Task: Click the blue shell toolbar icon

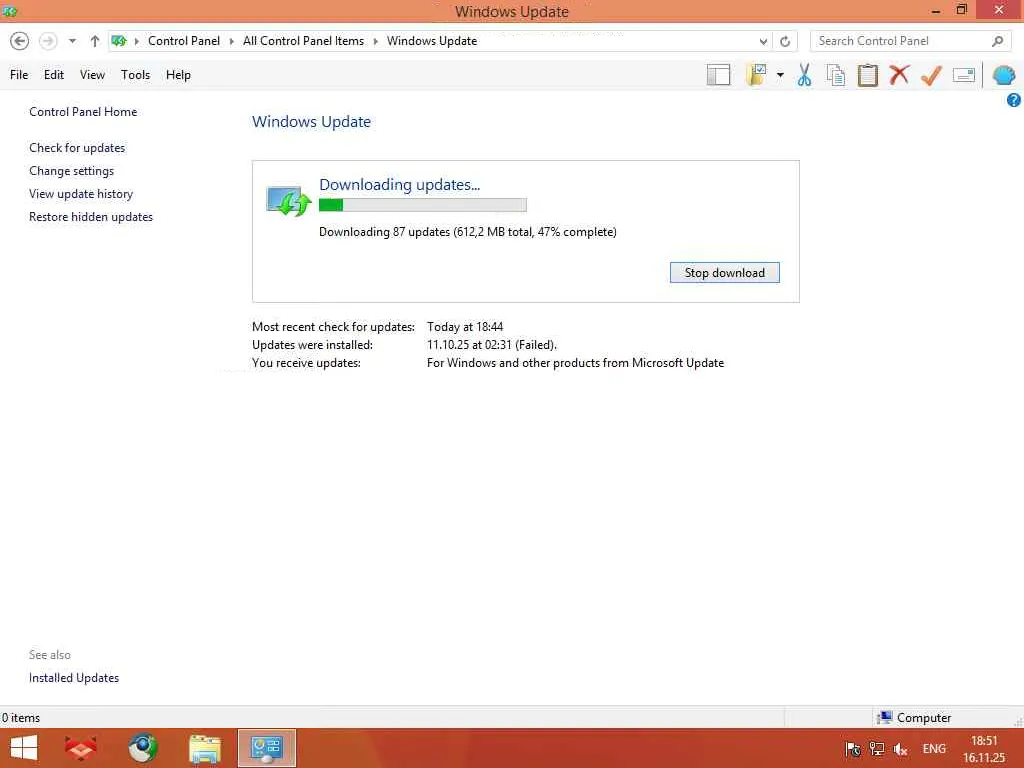Action: 1004,75
